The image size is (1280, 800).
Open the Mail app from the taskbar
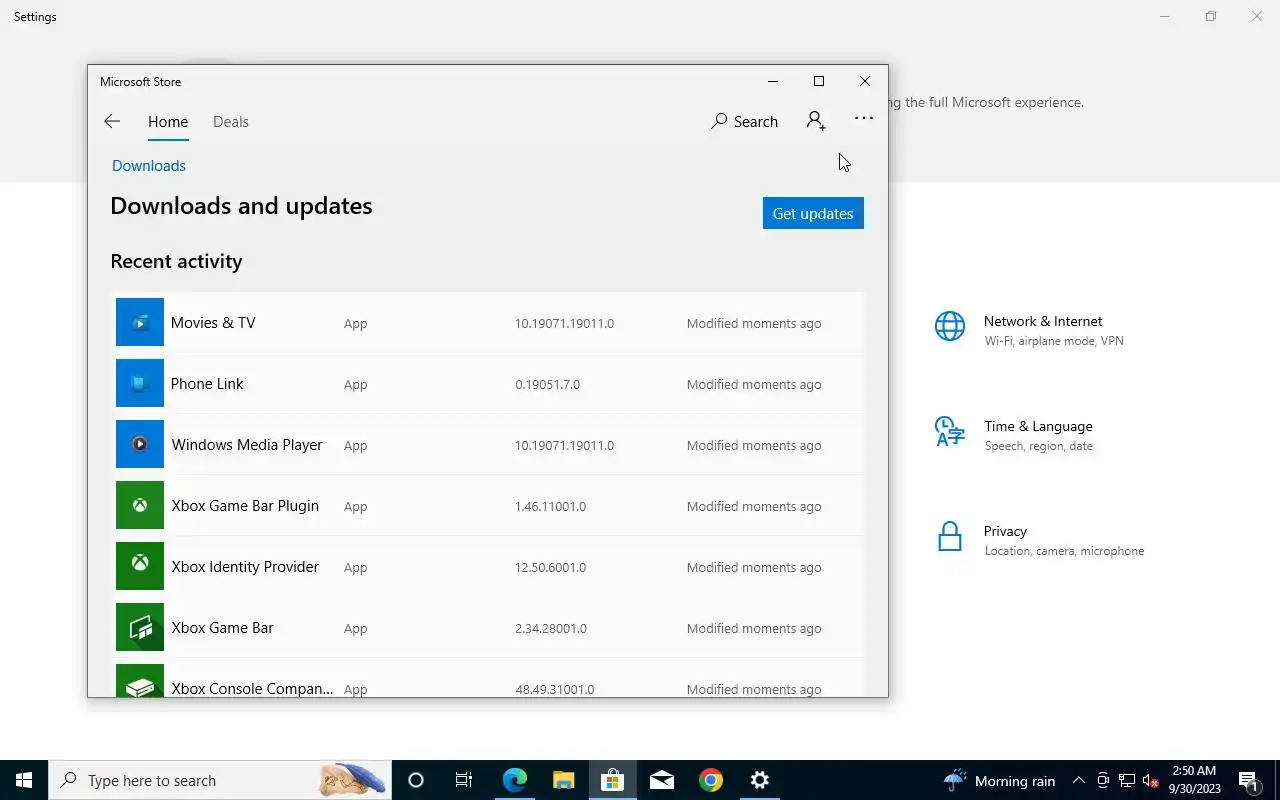(661, 780)
